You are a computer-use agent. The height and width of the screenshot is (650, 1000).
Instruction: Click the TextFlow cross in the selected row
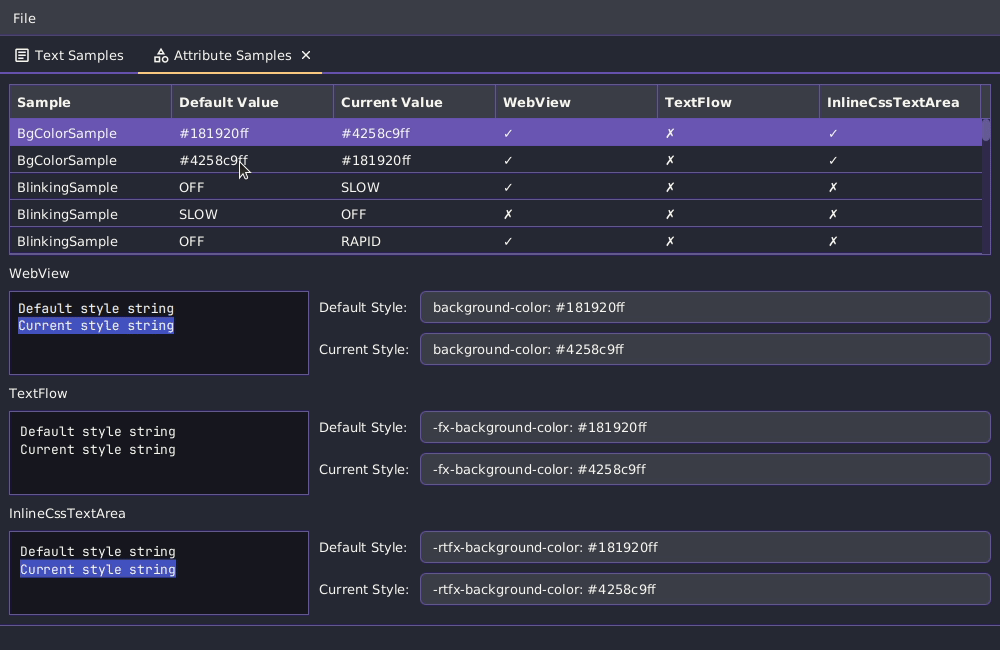(x=670, y=133)
